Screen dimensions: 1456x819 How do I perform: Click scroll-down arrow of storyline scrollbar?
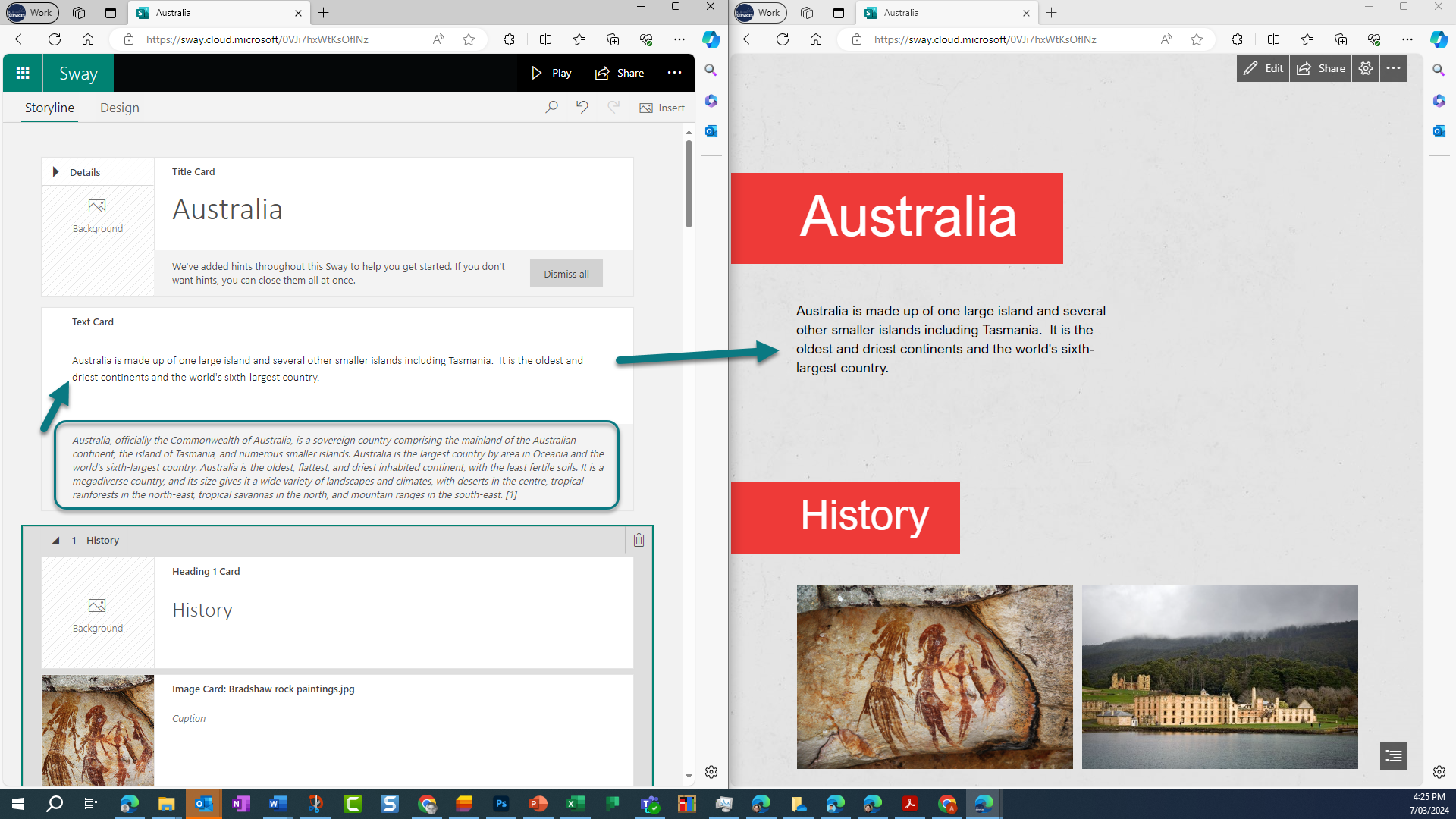[x=689, y=776]
